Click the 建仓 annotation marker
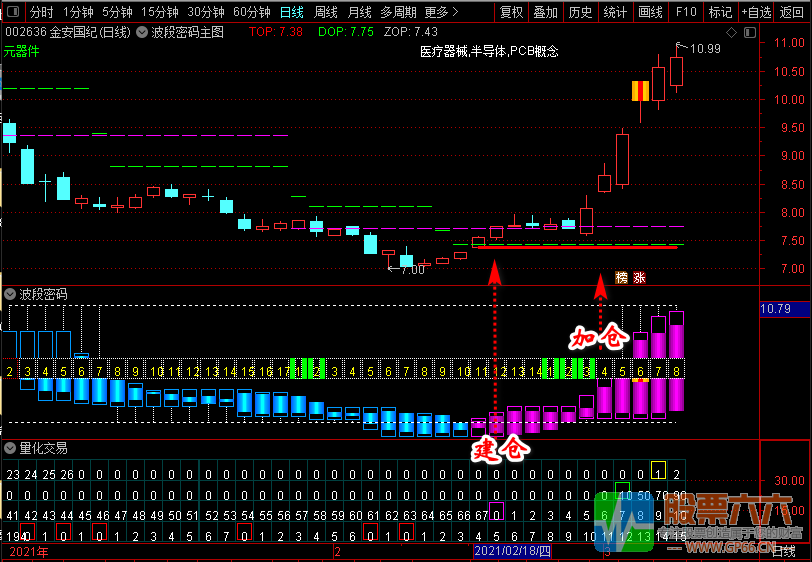This screenshot has width=812, height=562. [x=498, y=449]
